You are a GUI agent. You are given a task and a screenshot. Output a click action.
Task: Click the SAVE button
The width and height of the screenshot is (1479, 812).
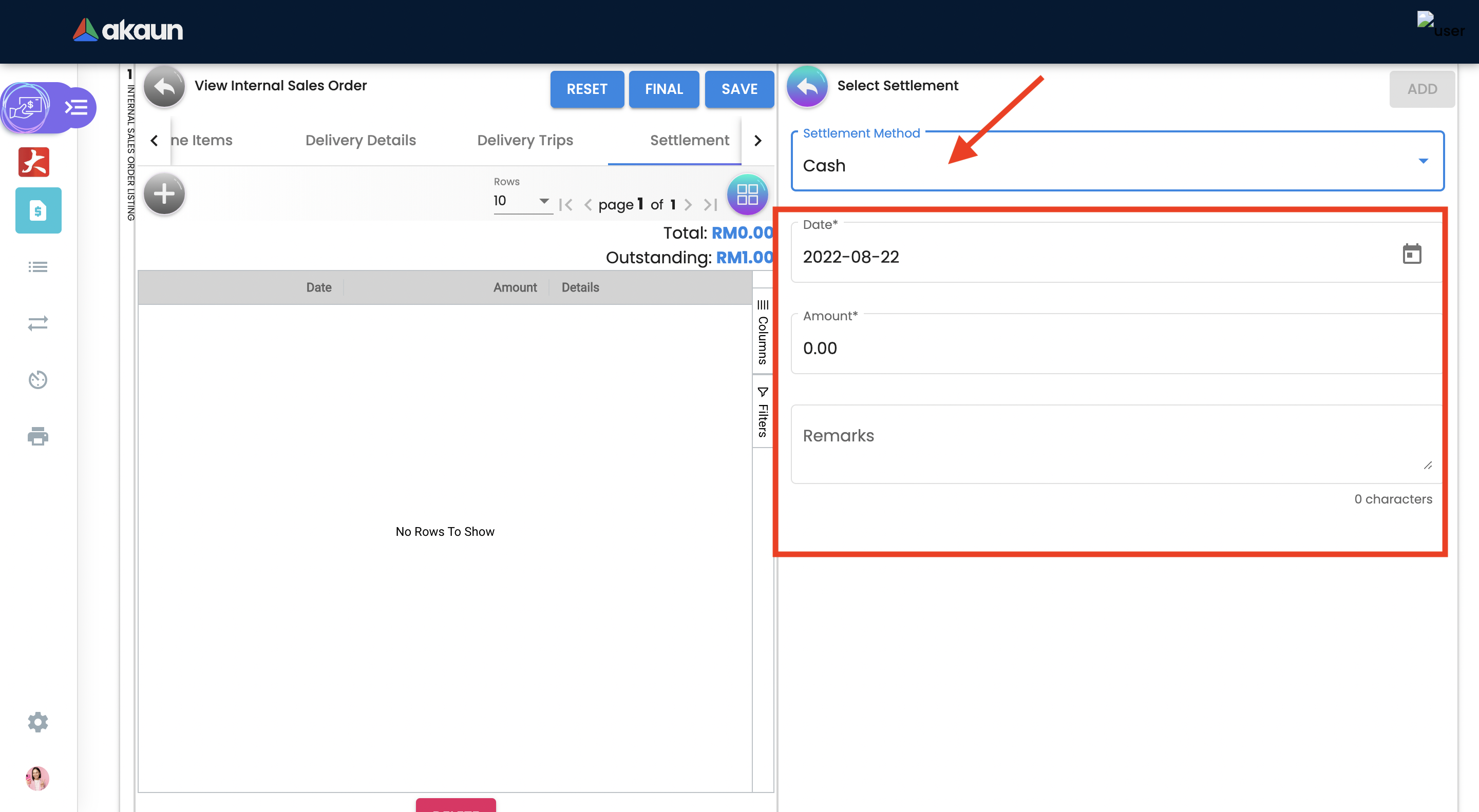739,89
